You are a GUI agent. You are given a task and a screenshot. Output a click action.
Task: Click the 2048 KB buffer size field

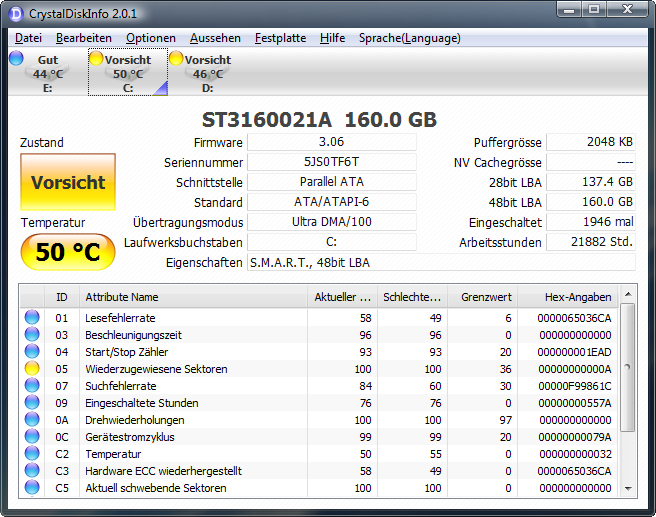591,142
